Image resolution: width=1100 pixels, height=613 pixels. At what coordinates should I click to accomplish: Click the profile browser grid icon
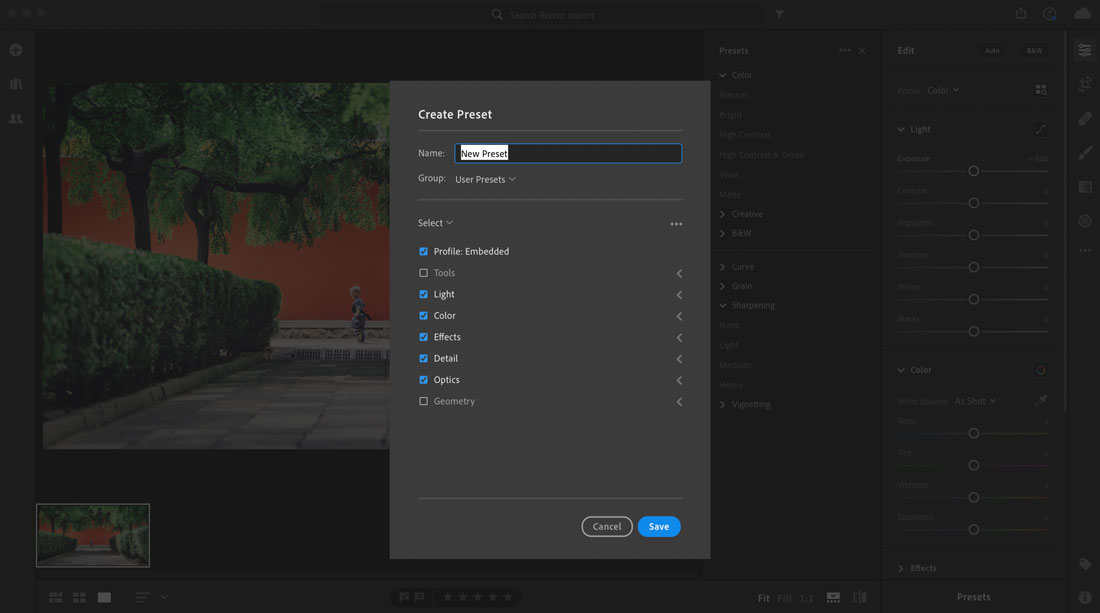pos(1041,90)
